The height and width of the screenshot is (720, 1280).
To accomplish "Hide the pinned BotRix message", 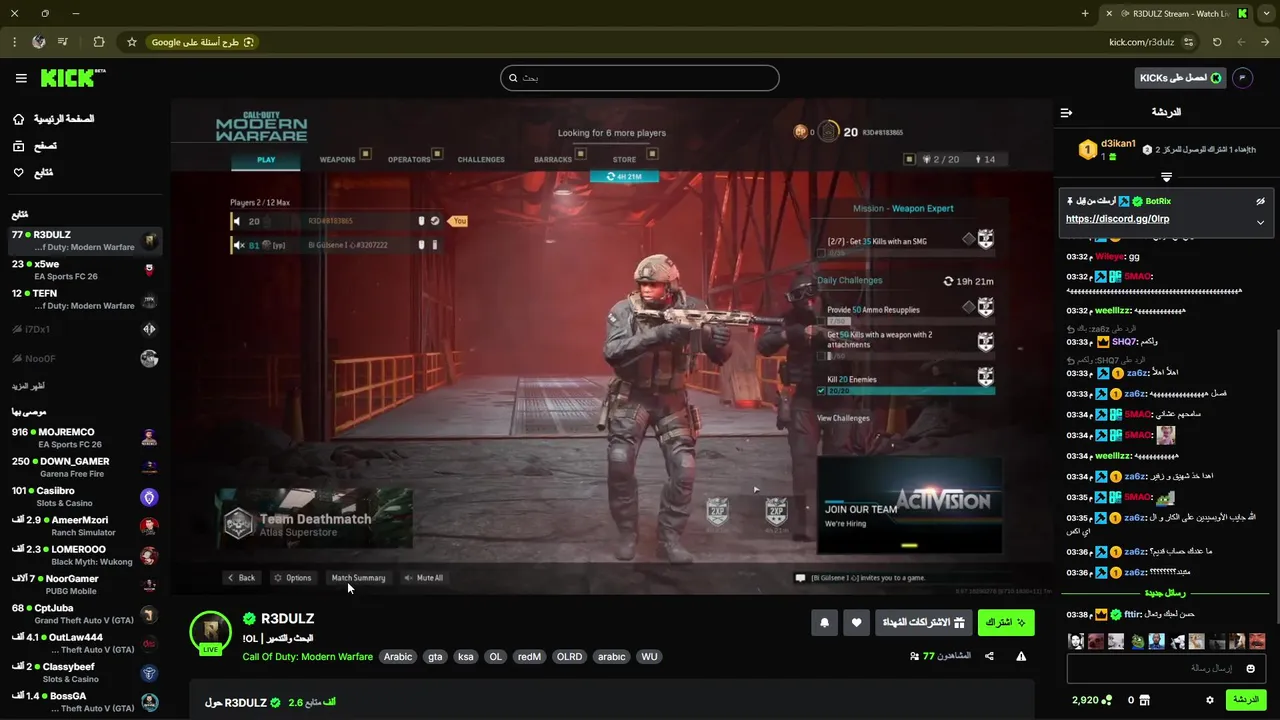I will [1260, 201].
